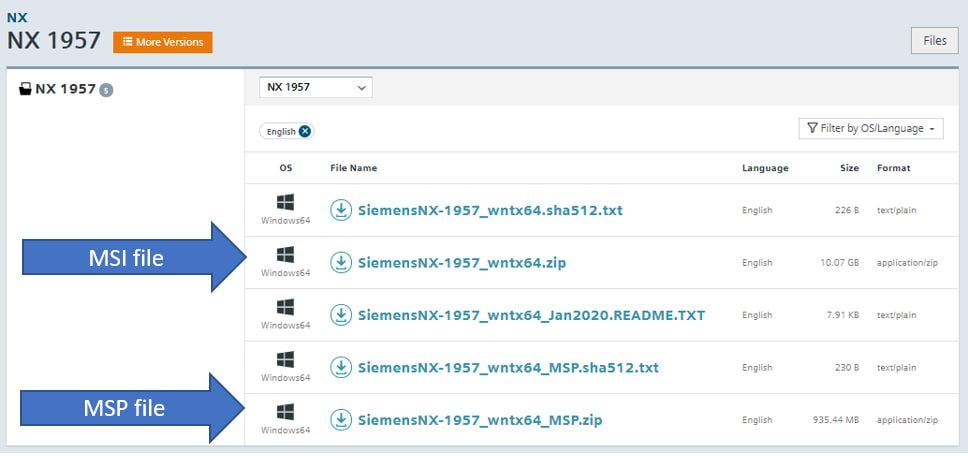Click download icon for SiemensNX-1957_wntx64_MSP.zip

click(341, 419)
